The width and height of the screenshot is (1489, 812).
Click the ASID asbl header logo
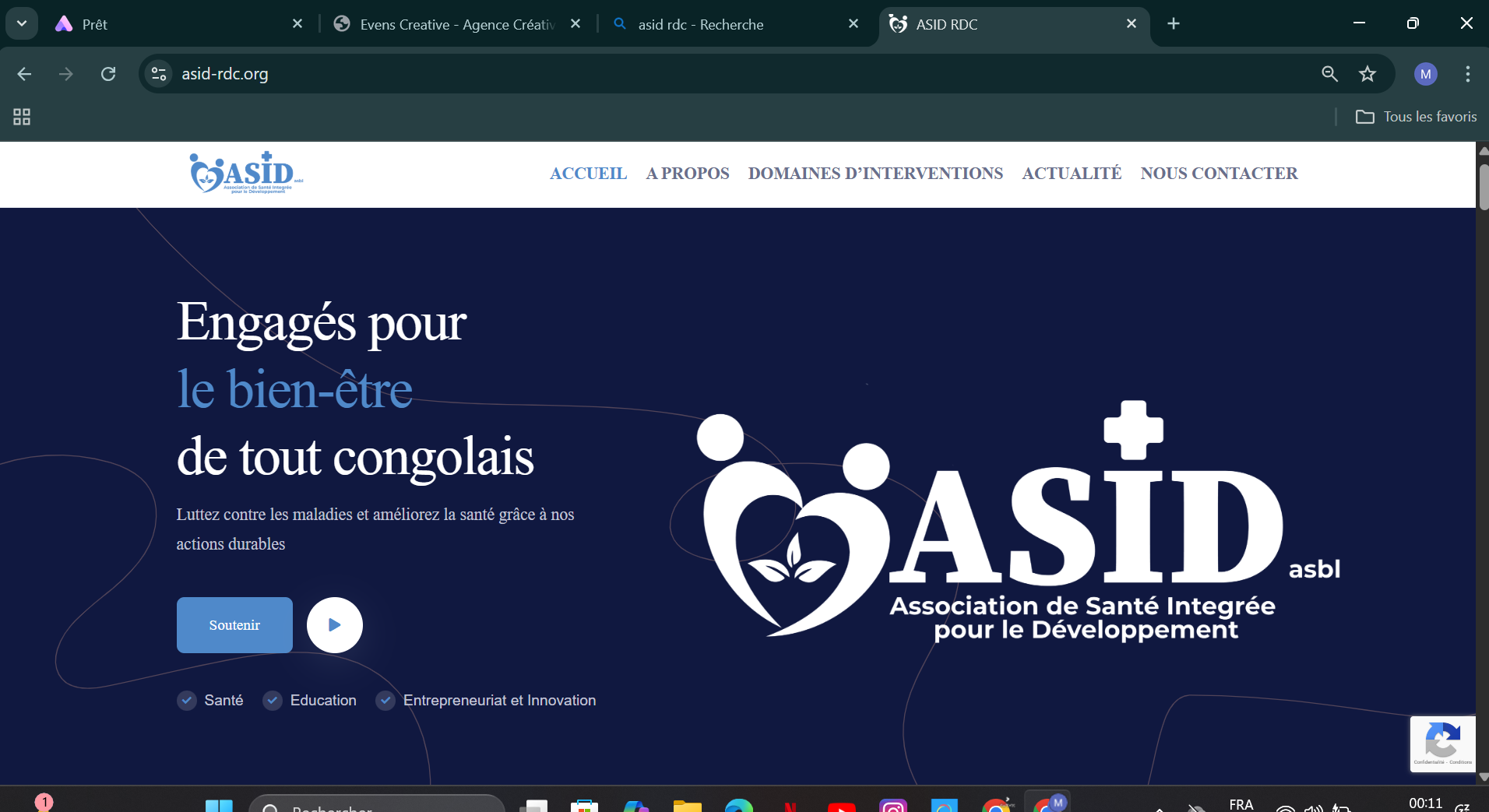pos(245,173)
